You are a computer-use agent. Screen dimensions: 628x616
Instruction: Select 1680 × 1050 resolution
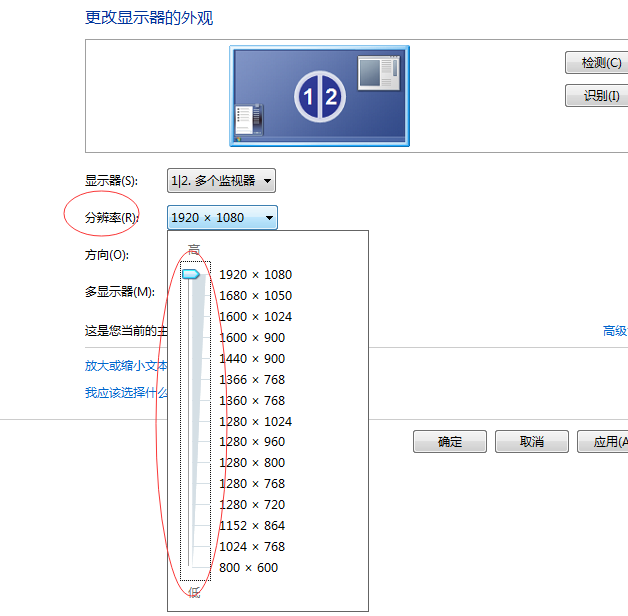point(255,296)
